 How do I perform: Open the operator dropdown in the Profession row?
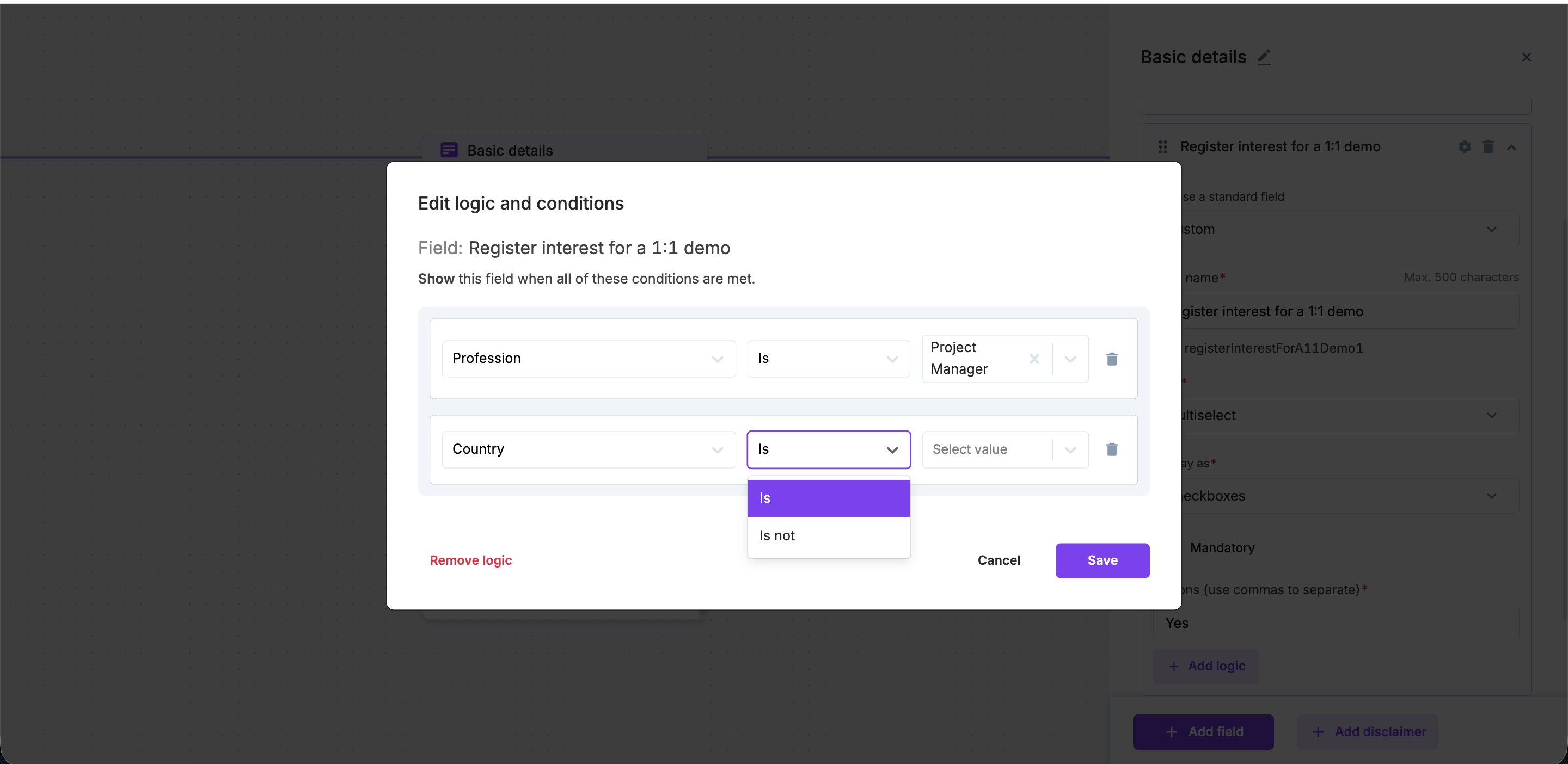[828, 359]
